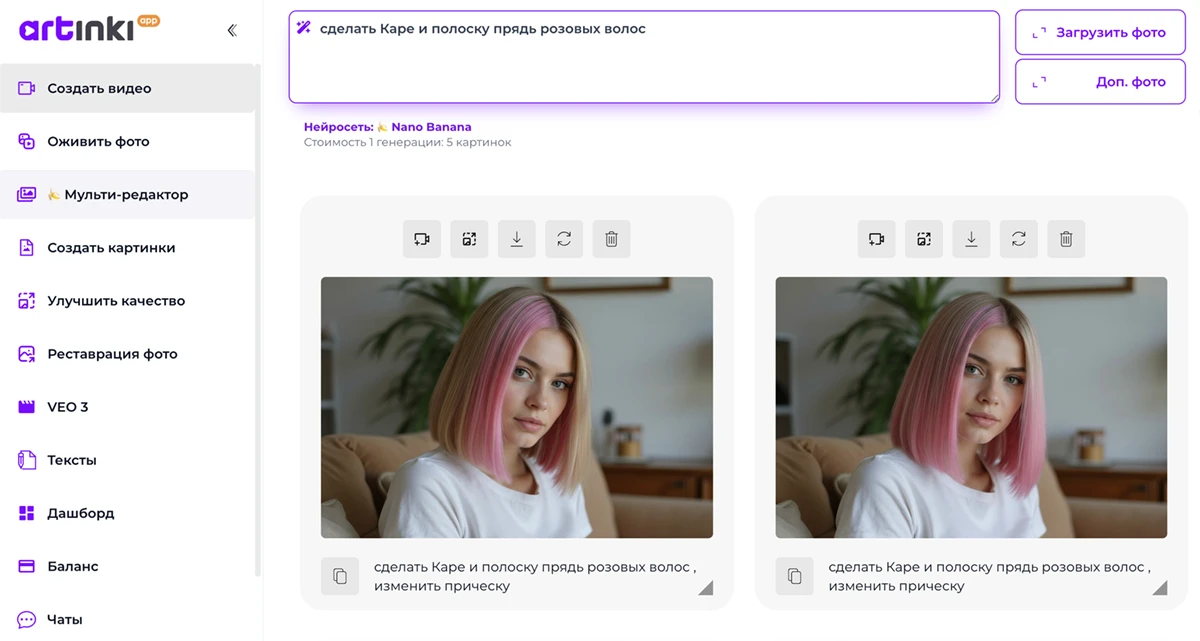Regenerate the right image with refresh icon
The image size is (1200, 641).
click(1018, 239)
